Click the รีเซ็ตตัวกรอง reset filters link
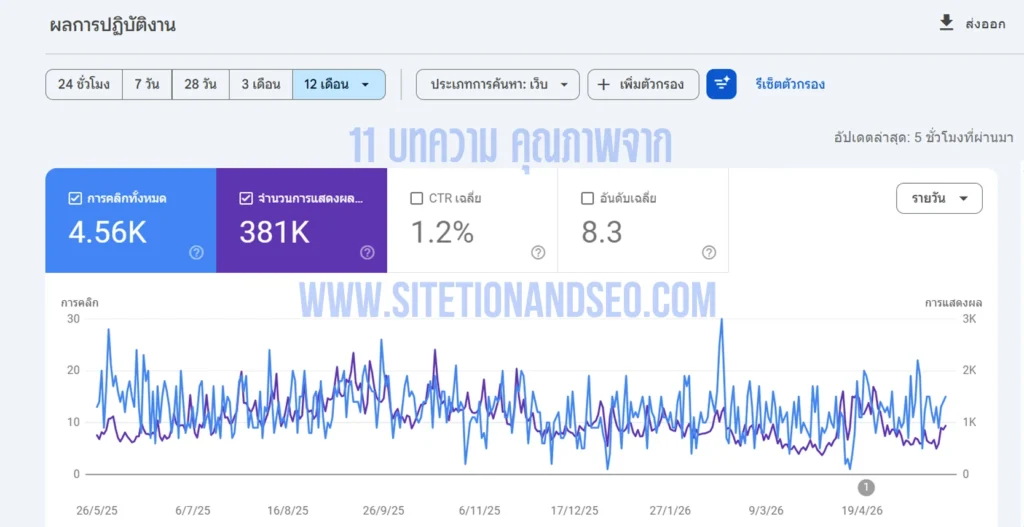Viewport: 1024px width, 527px height. [x=790, y=84]
